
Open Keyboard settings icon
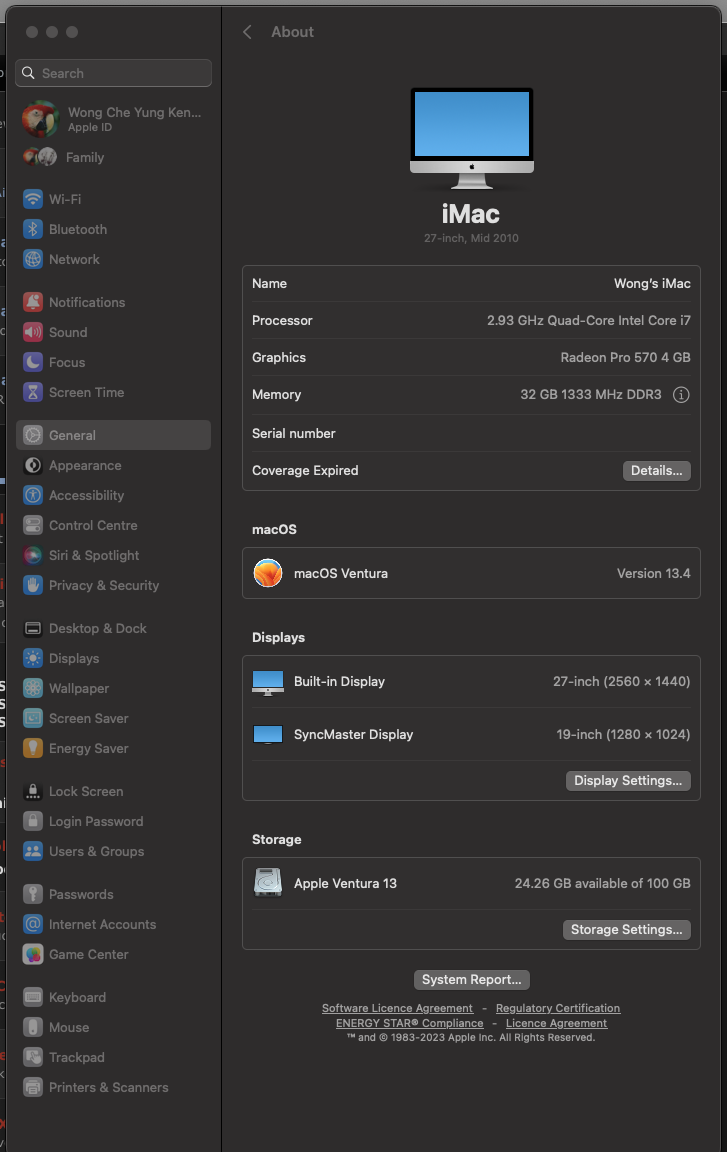tap(32, 997)
